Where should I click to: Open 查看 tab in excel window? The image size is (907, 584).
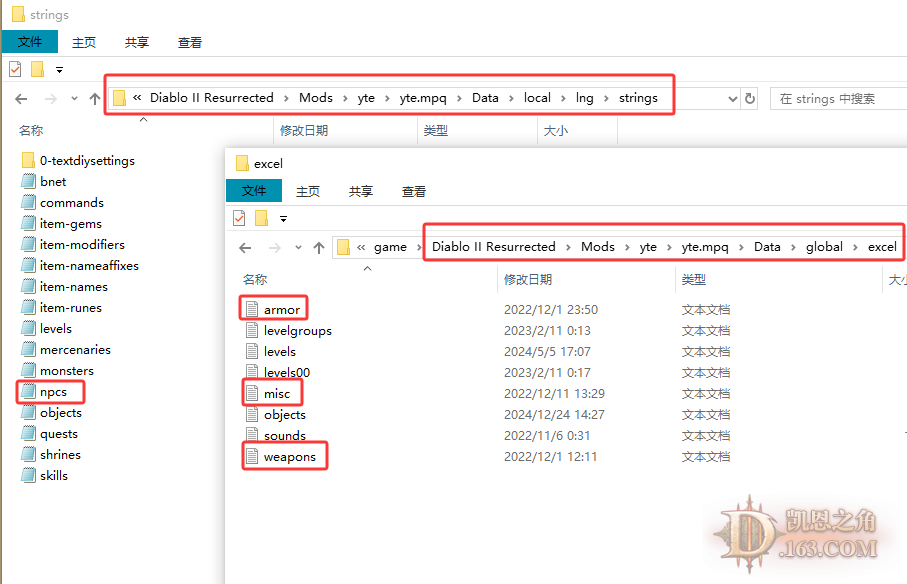(414, 191)
